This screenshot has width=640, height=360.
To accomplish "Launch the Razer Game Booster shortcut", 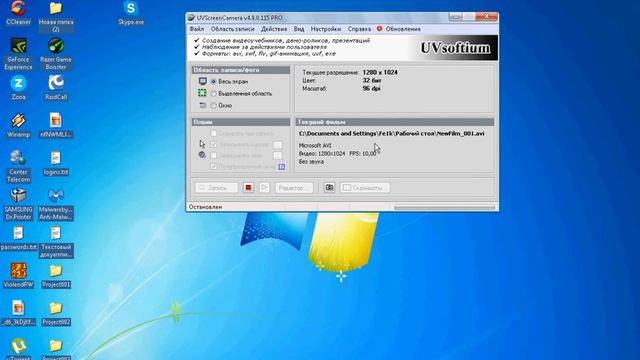I will pos(56,54).
